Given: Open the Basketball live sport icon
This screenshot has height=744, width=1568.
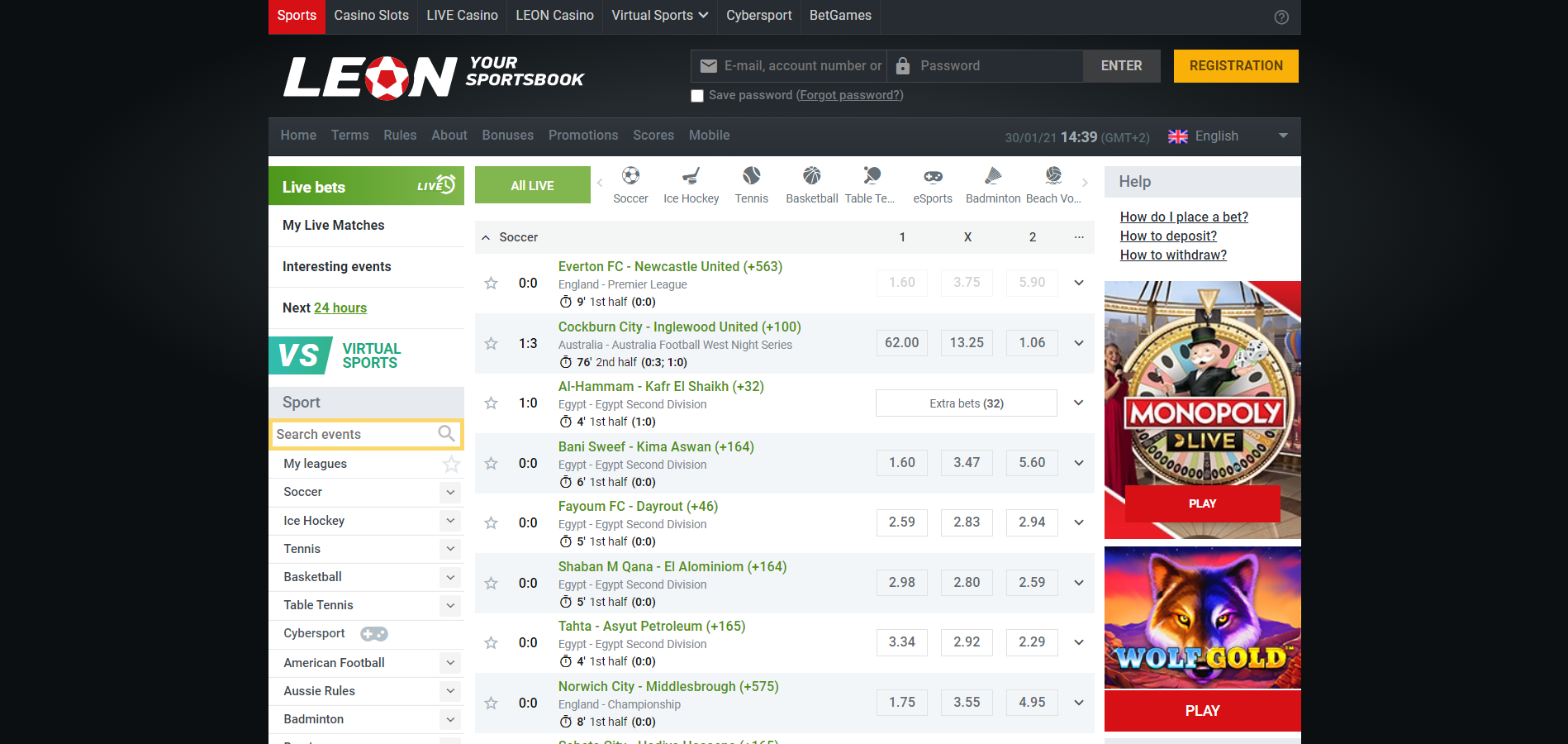Looking at the screenshot, I should coord(811,176).
